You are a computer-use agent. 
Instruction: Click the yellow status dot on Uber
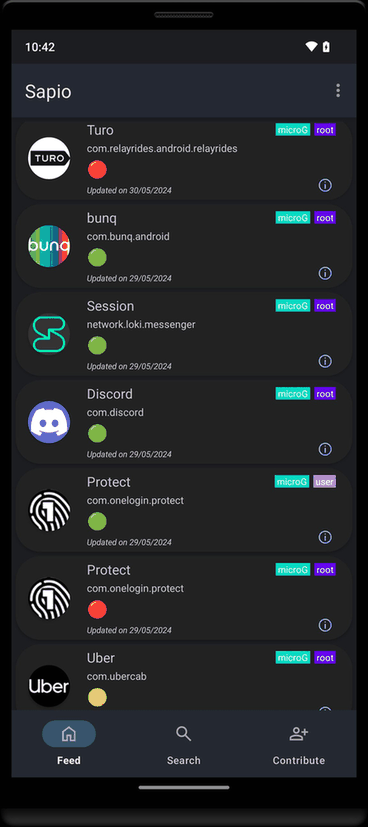point(97,697)
